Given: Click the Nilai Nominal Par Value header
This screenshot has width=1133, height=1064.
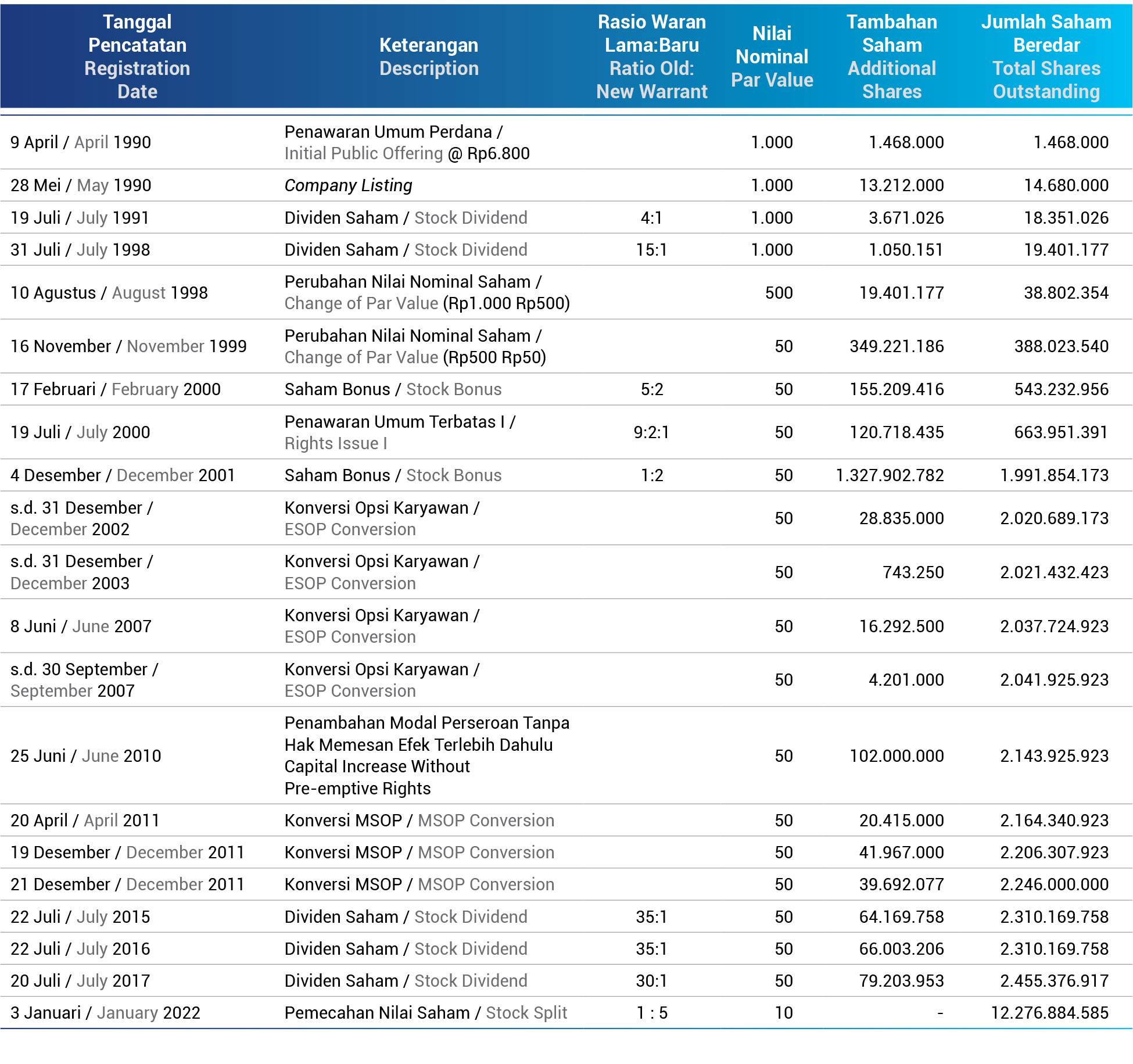Looking at the screenshot, I should tap(772, 56).
